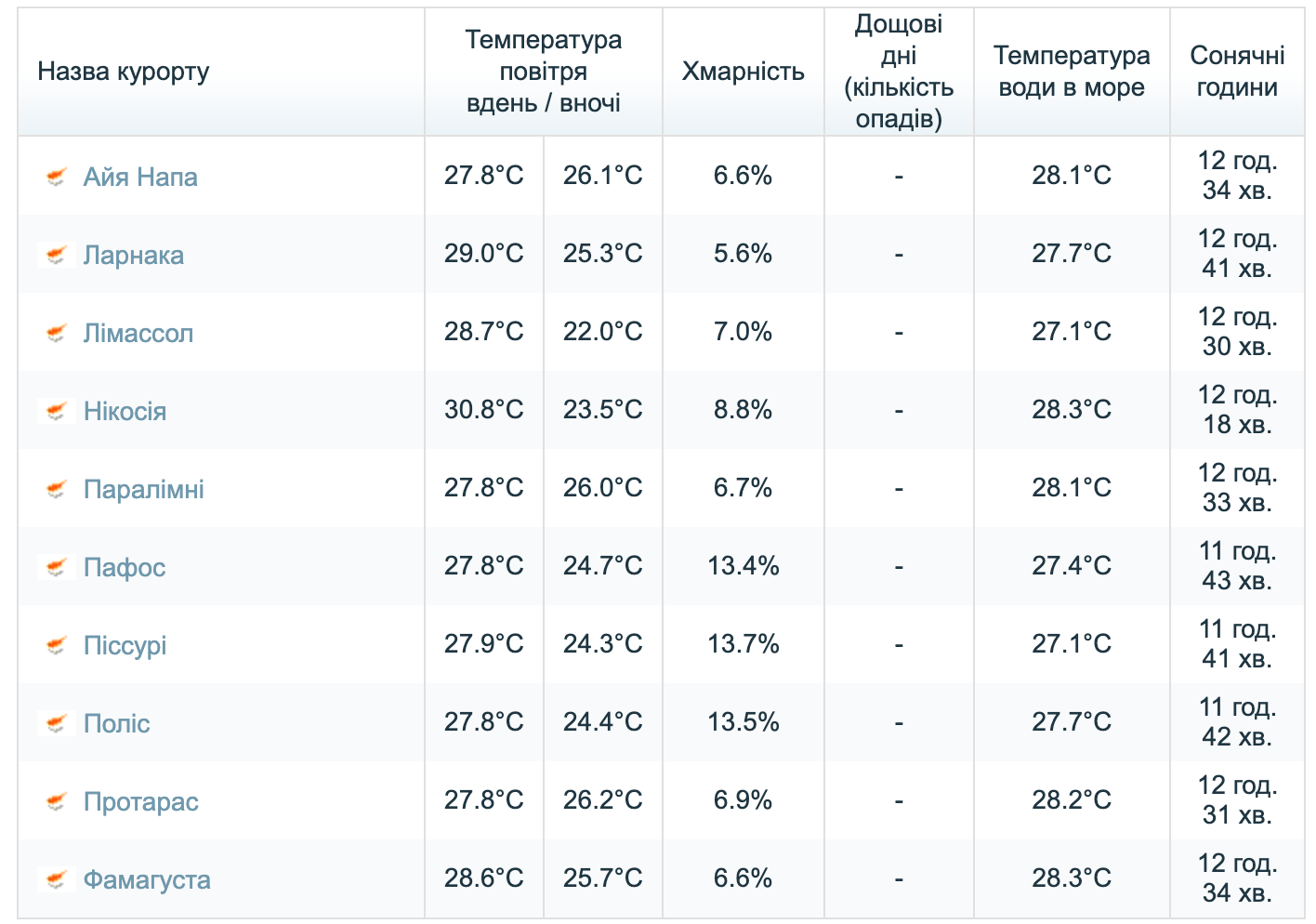Click the flag icon beside Піссурі
The height and width of the screenshot is (924, 1316).
coord(57,645)
